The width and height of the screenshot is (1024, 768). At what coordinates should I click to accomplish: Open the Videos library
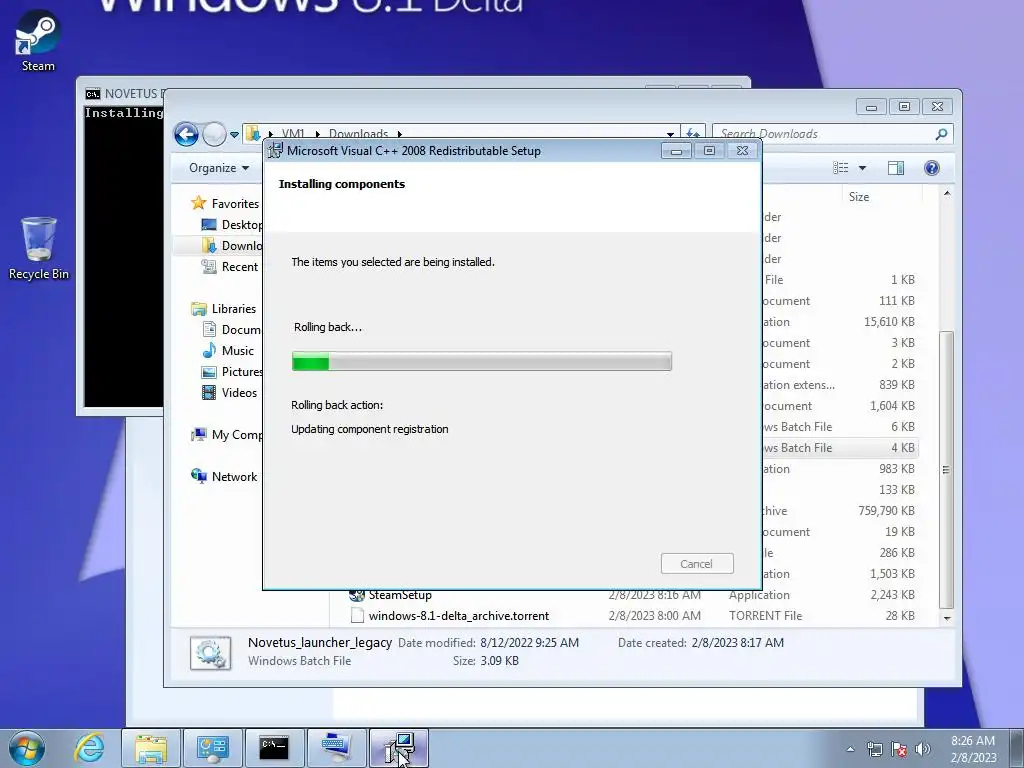(x=229, y=392)
